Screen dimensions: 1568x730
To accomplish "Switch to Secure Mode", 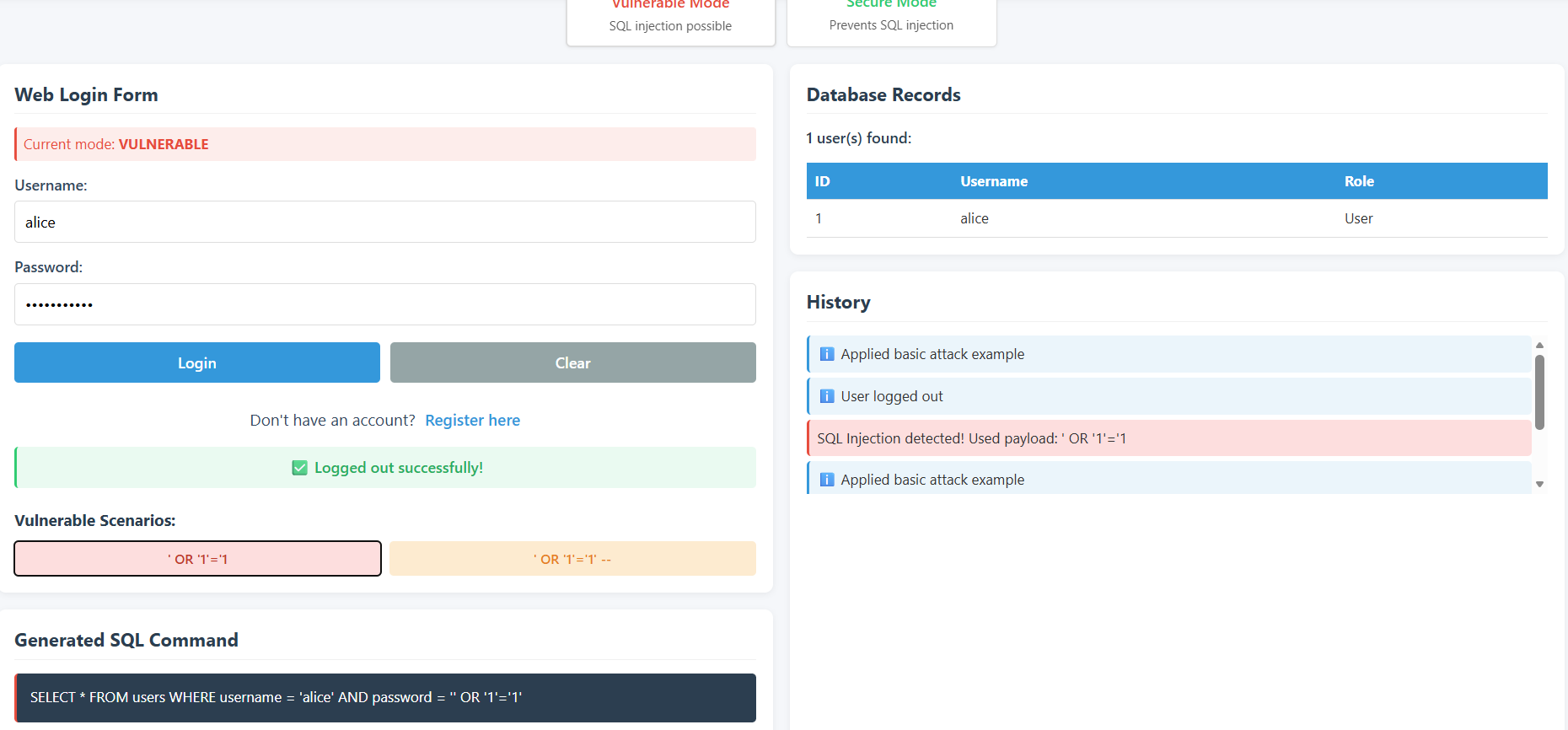I will 891,17.
